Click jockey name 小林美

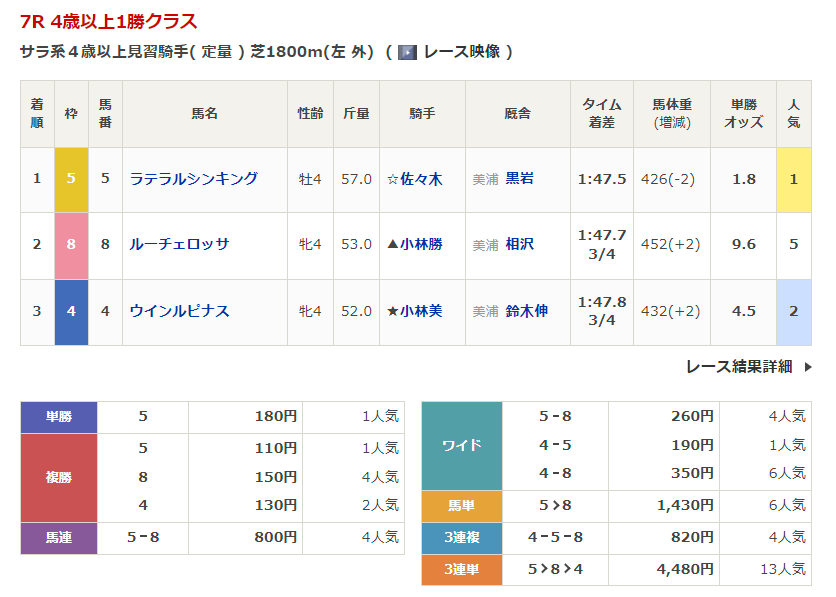(421, 311)
